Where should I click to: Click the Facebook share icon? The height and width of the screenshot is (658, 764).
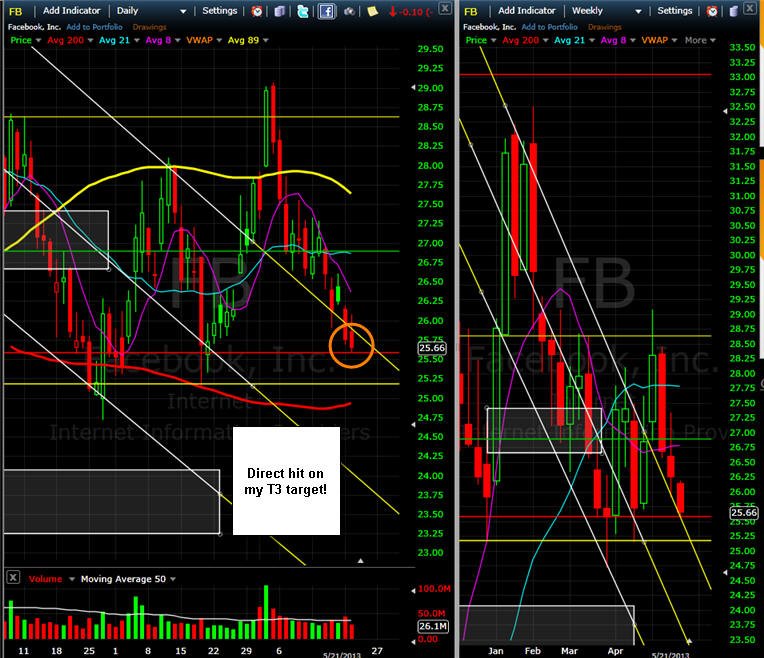(x=326, y=11)
